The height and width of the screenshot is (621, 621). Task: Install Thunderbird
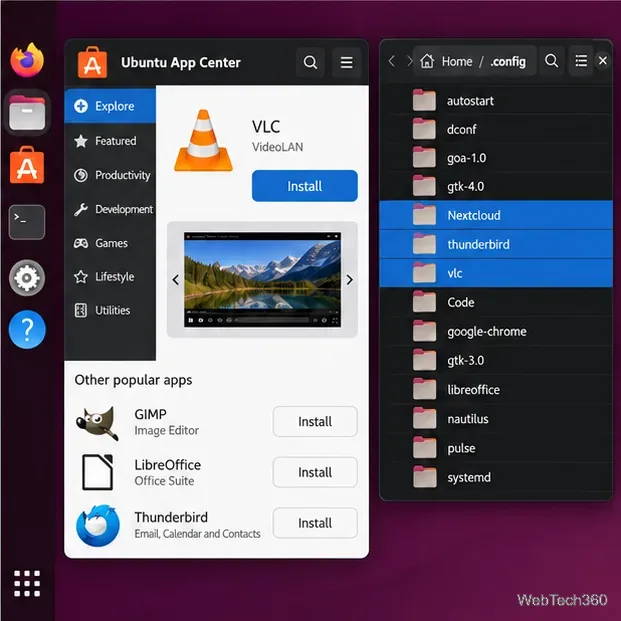(x=315, y=523)
